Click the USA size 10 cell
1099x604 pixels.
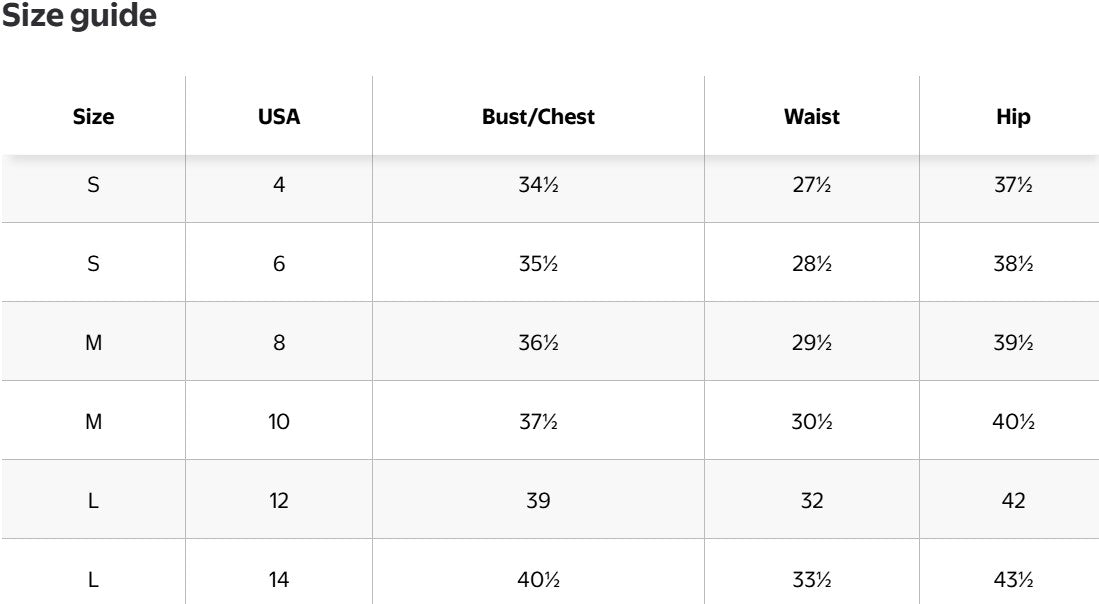point(279,422)
